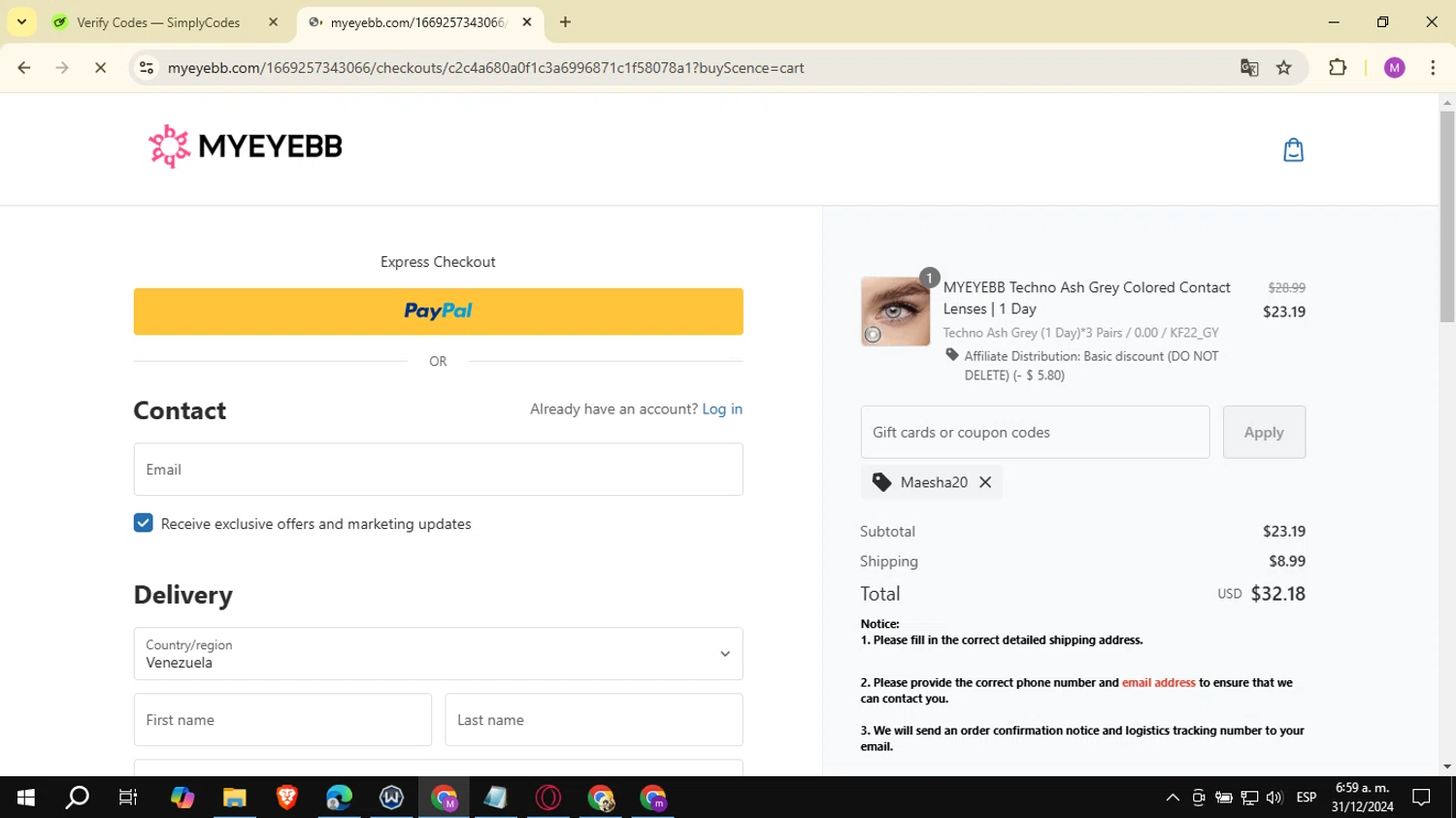This screenshot has width=1456, height=818.
Task: Open Task View on the taskbar
Action: click(x=128, y=798)
